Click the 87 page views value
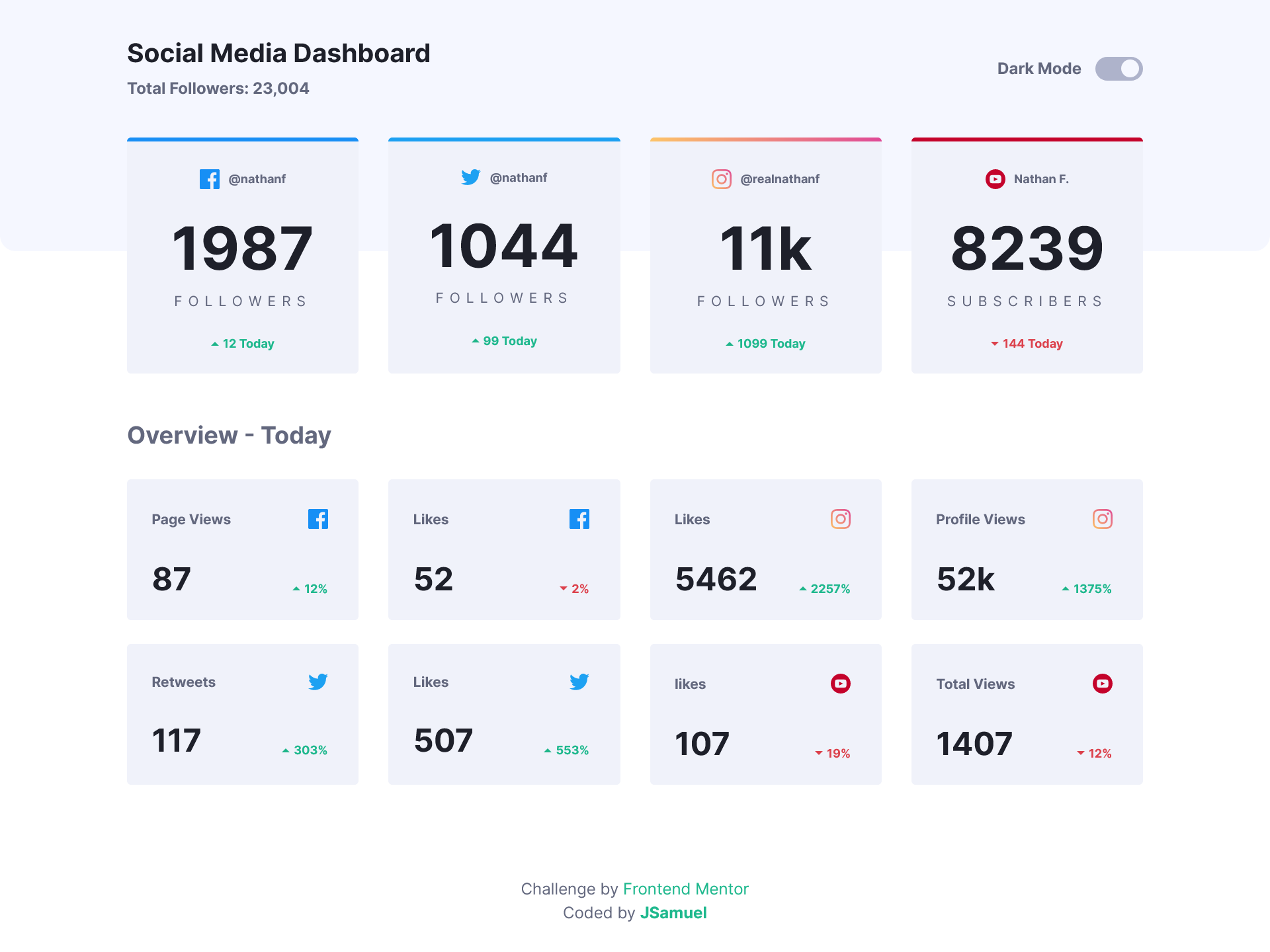This screenshot has width=1270, height=952. [x=172, y=579]
